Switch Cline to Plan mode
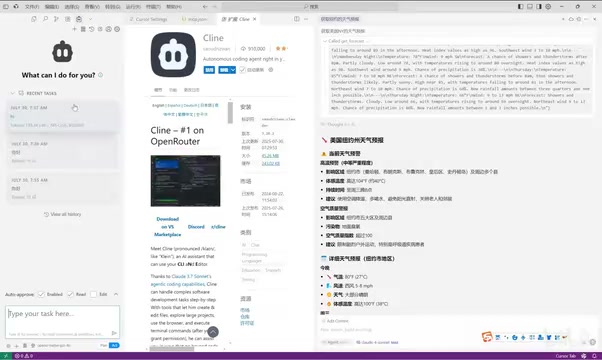 [x=103, y=345]
